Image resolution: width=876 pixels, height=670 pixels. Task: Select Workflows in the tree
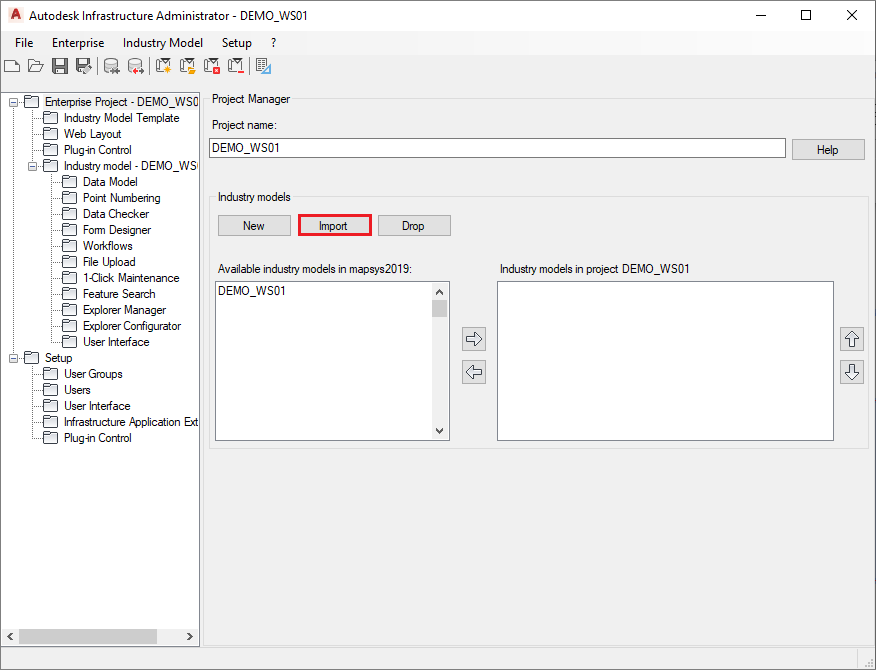[x=107, y=246]
